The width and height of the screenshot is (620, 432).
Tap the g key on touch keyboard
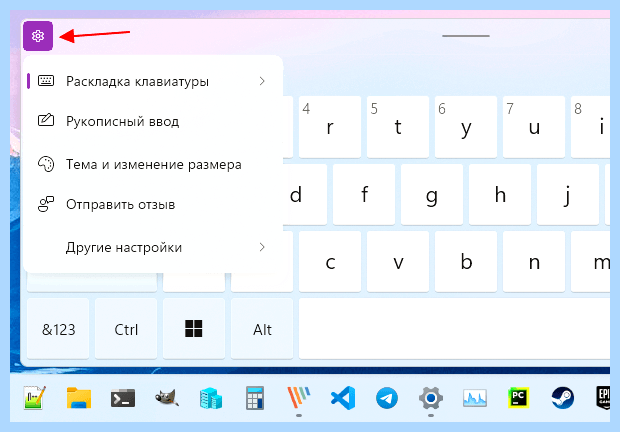click(x=432, y=194)
